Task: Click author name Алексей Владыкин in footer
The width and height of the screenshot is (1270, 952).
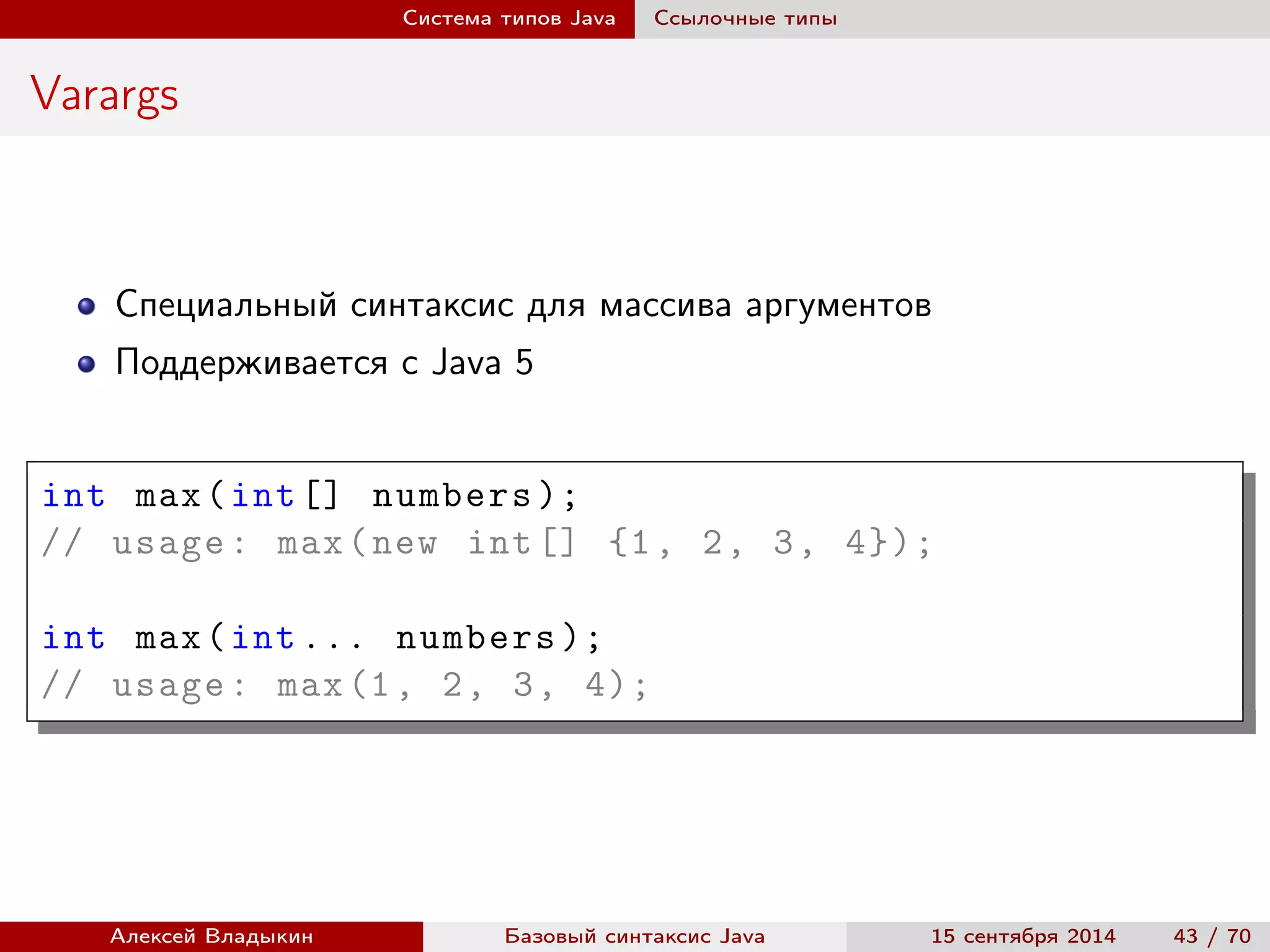Action: click(211, 936)
